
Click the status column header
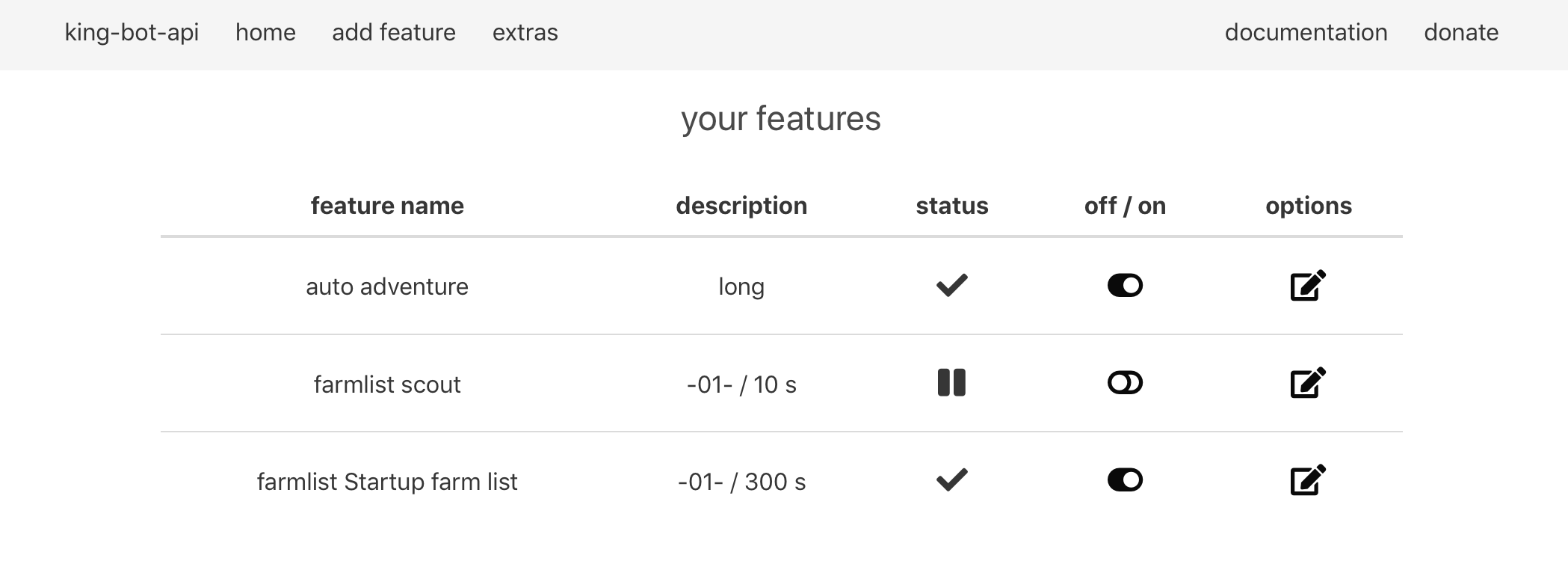tap(952, 206)
